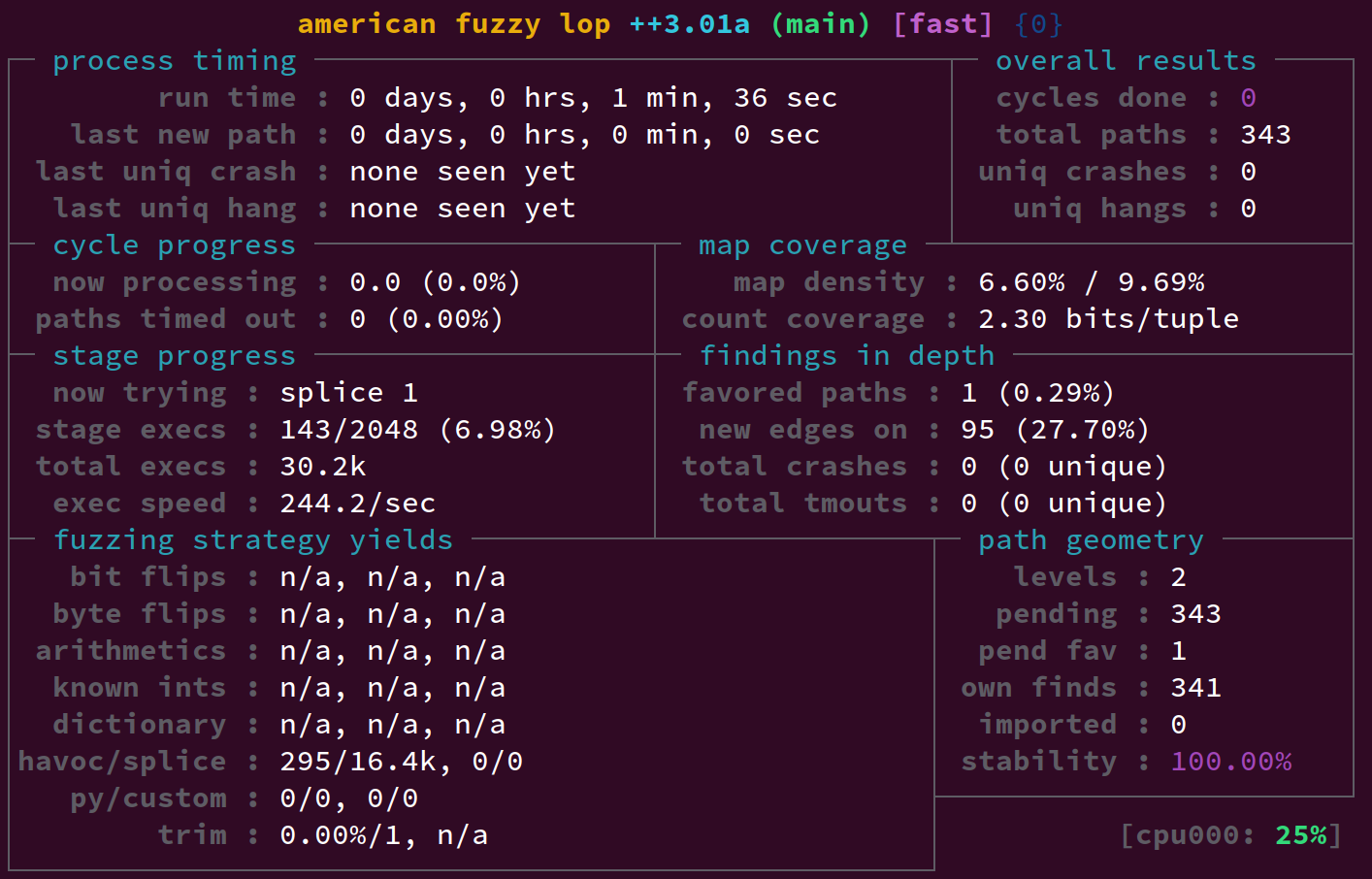Click the 'map coverage' section header
Screen dimensions: 1372x879
[803, 245]
